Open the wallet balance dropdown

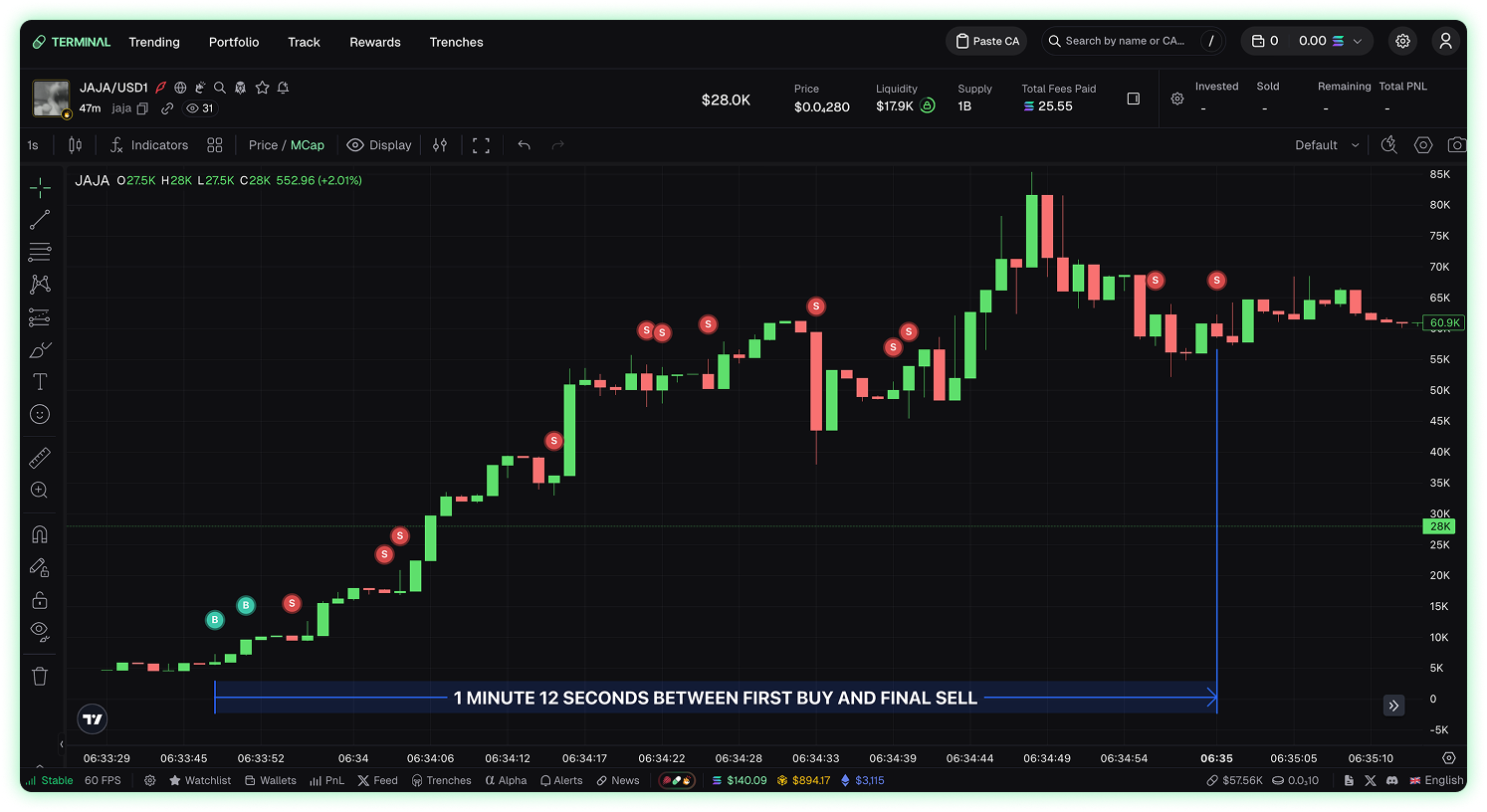(x=1307, y=41)
